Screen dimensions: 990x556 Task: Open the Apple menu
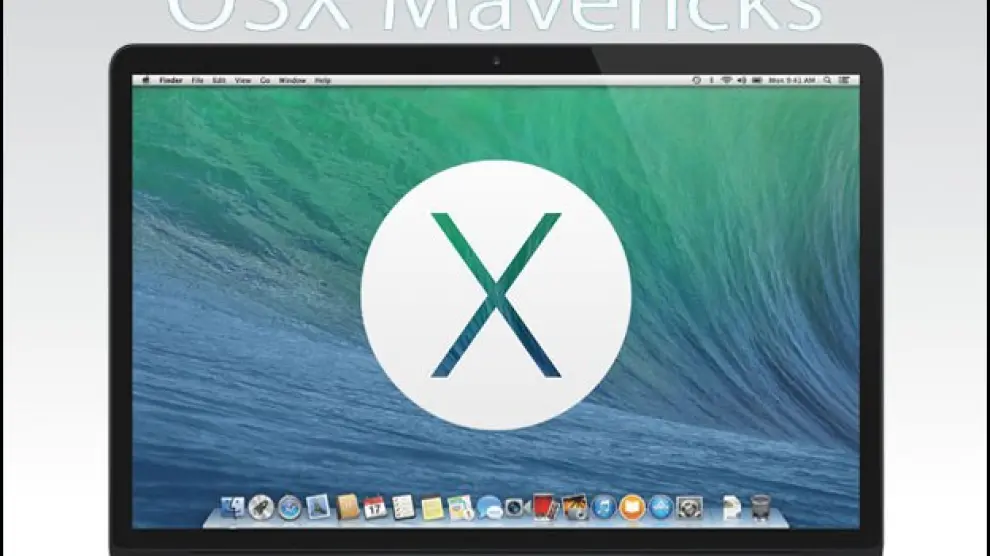pos(146,80)
